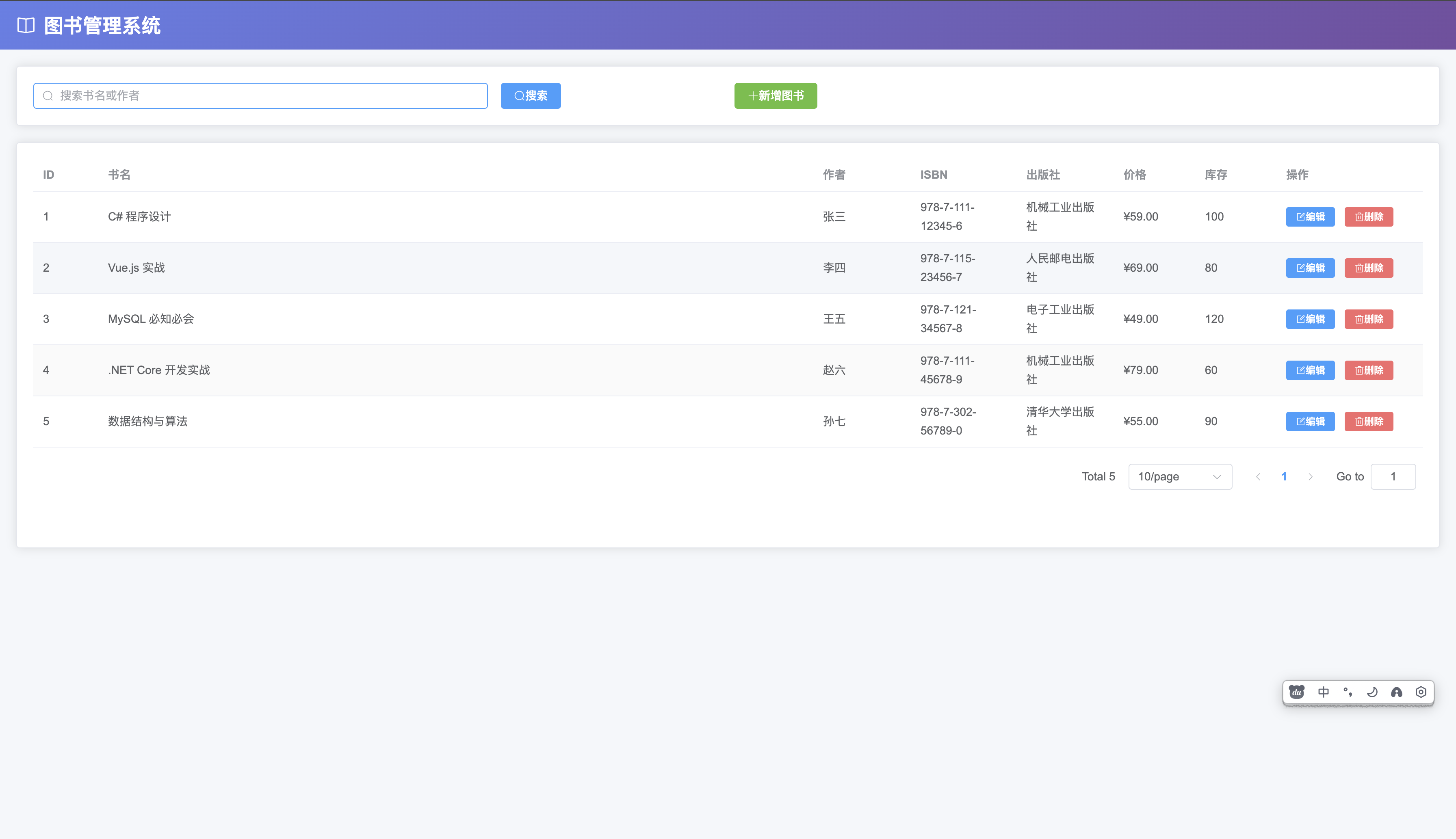This screenshot has width=1456, height=839.
Task: Click the C# 程序设计 book title cell
Action: [139, 217]
